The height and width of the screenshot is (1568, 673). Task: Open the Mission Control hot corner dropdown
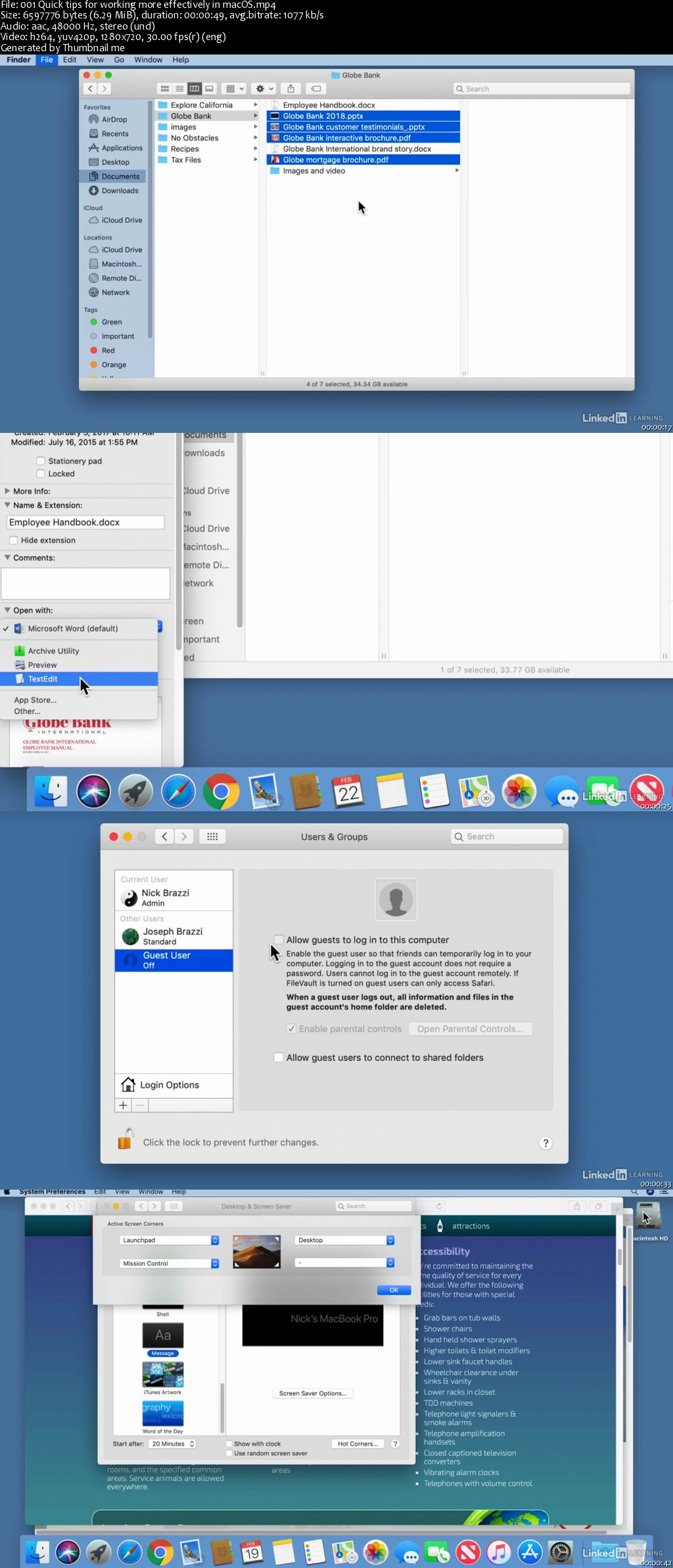pyautogui.click(x=170, y=1263)
